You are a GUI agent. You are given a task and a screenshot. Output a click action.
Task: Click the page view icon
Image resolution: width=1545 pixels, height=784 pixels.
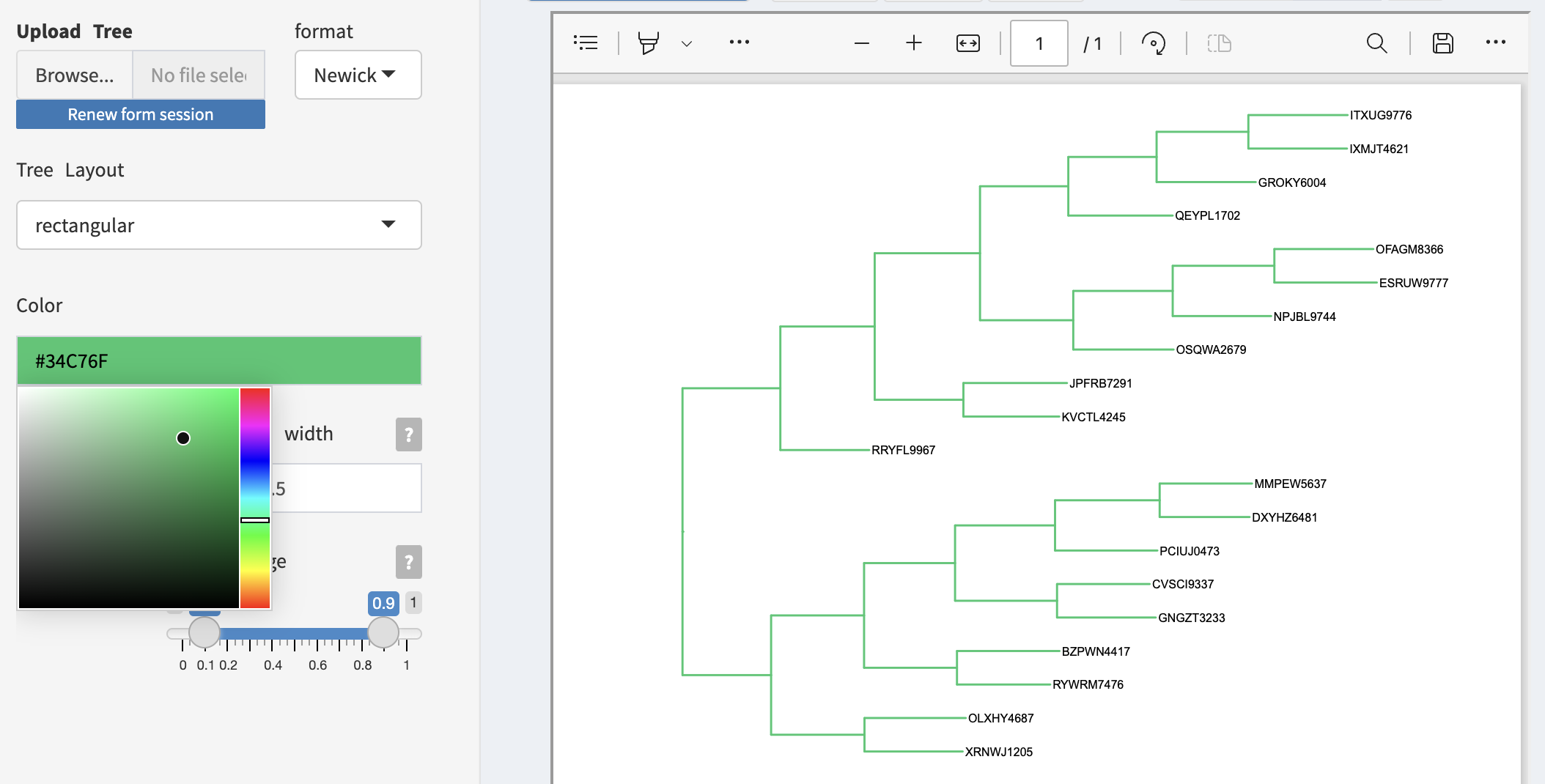point(1219,43)
